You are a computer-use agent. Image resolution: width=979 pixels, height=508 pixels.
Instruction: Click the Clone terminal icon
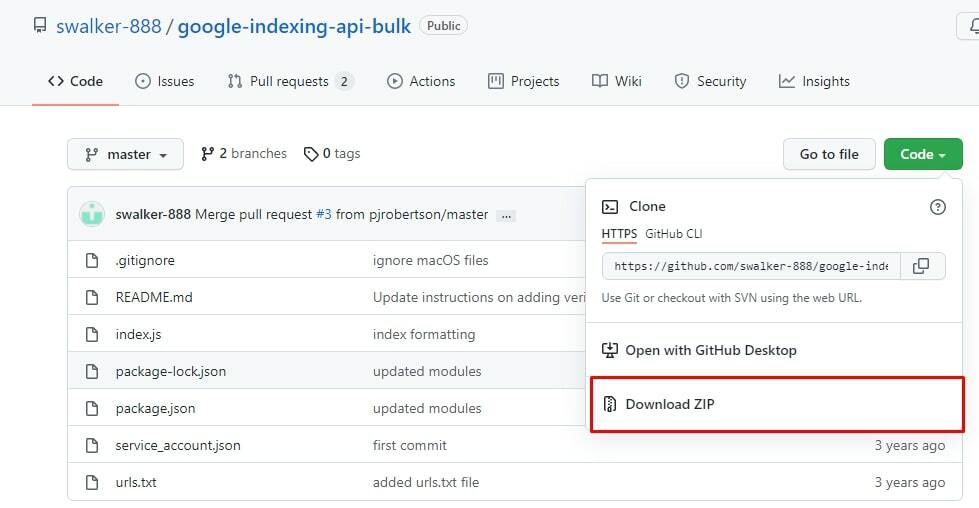pos(609,207)
